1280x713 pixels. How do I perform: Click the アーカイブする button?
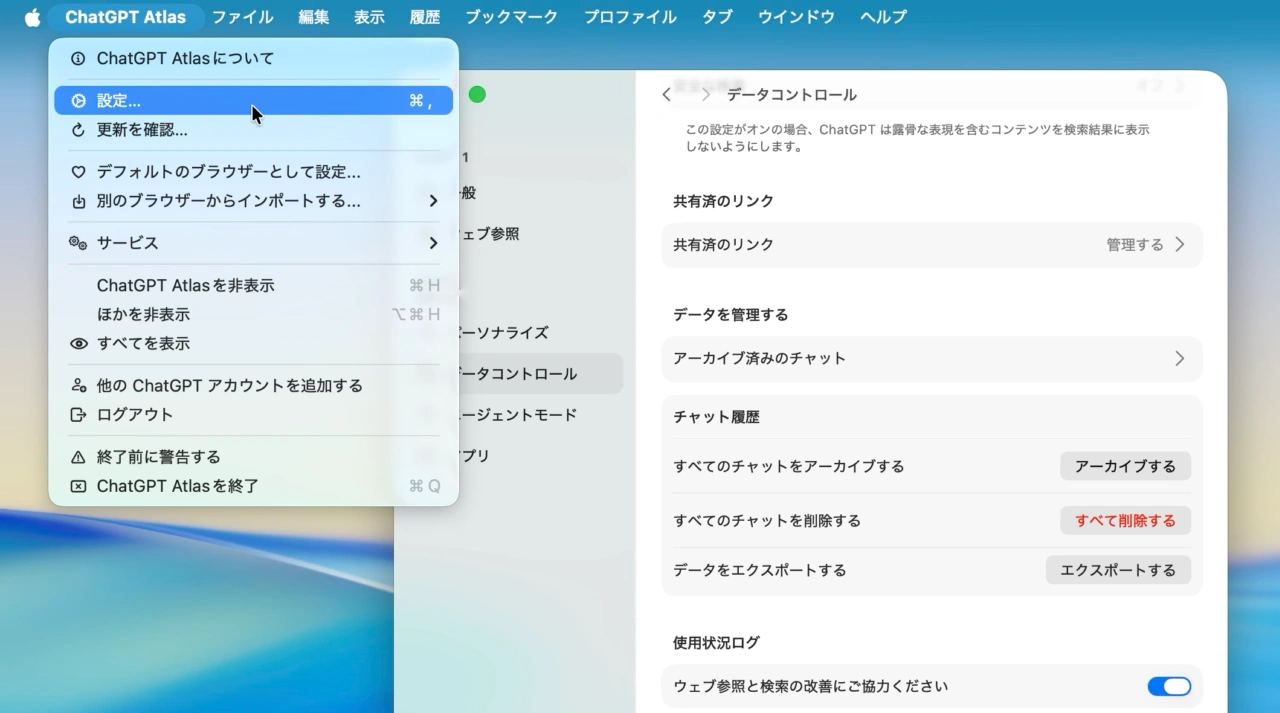click(x=1125, y=466)
